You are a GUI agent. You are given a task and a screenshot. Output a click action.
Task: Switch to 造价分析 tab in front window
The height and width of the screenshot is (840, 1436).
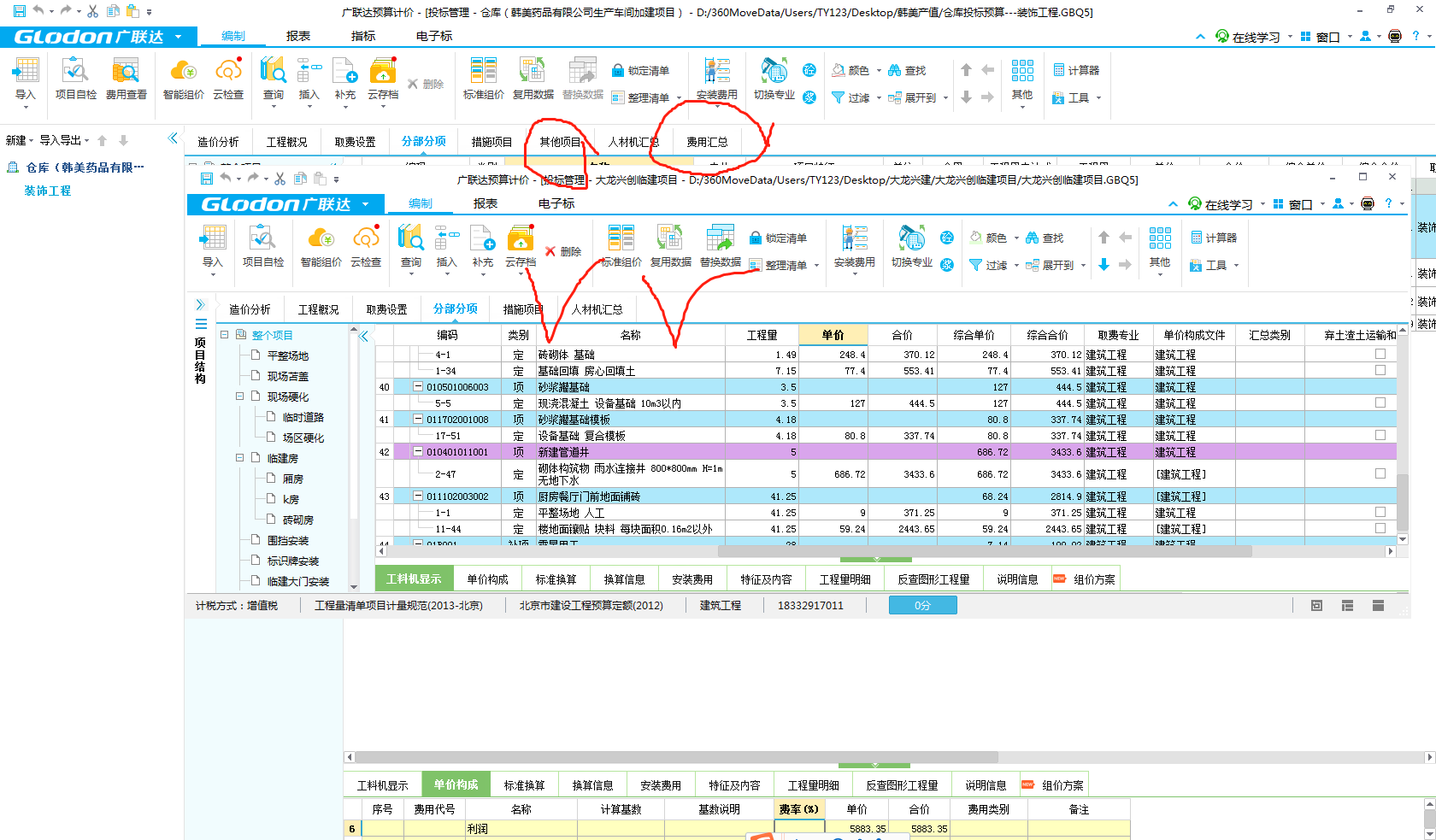(250, 309)
